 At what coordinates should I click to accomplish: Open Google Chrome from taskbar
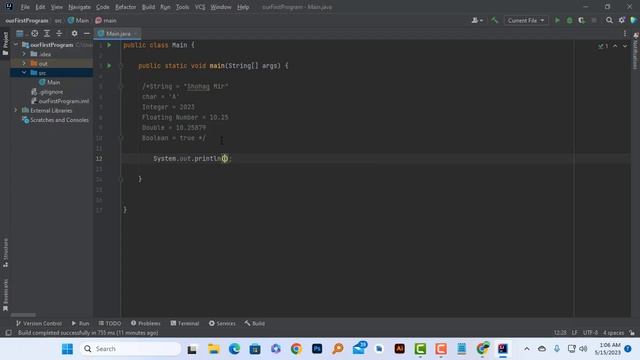coord(296,349)
